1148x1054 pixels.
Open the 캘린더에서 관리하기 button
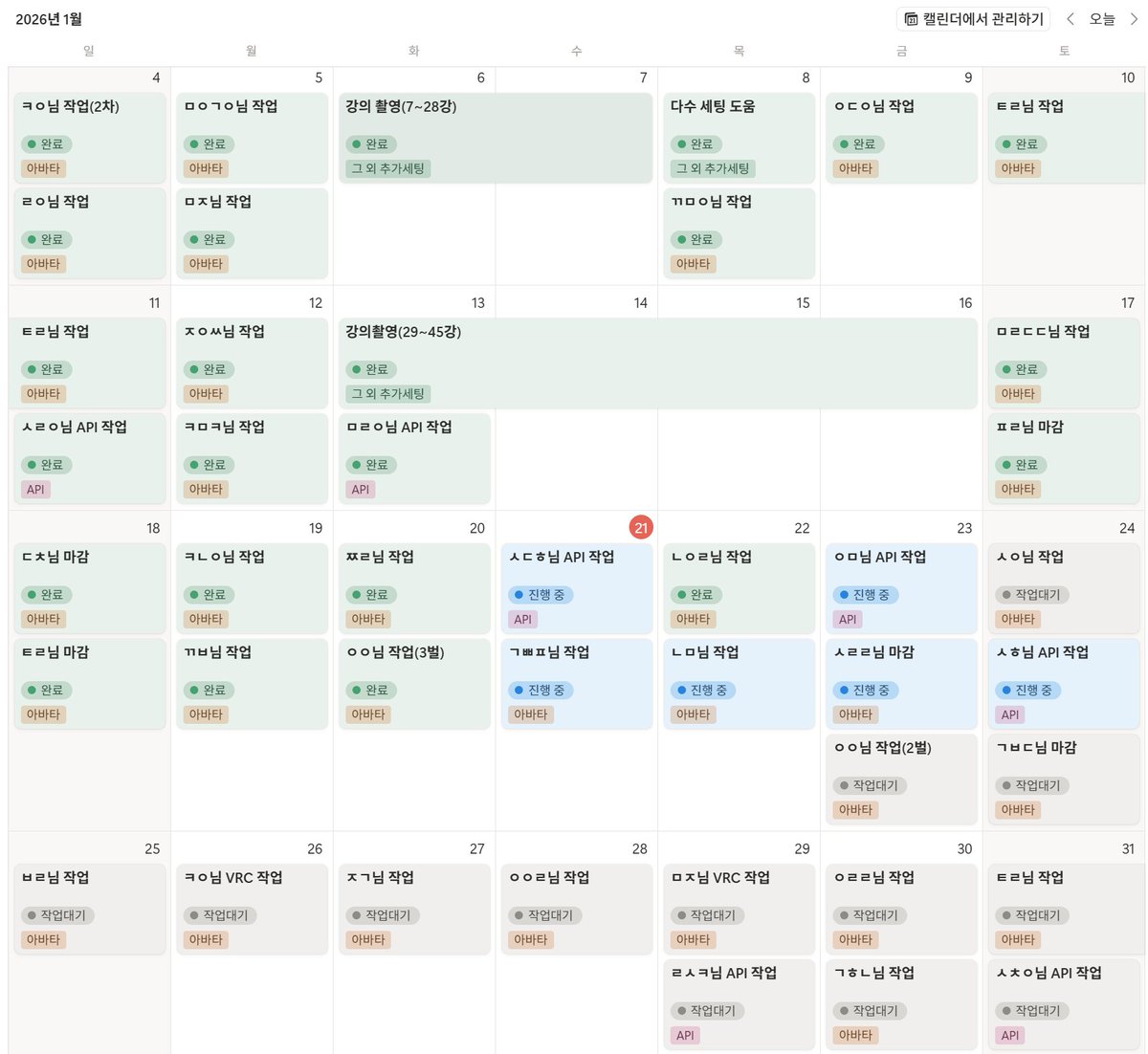coord(973,19)
